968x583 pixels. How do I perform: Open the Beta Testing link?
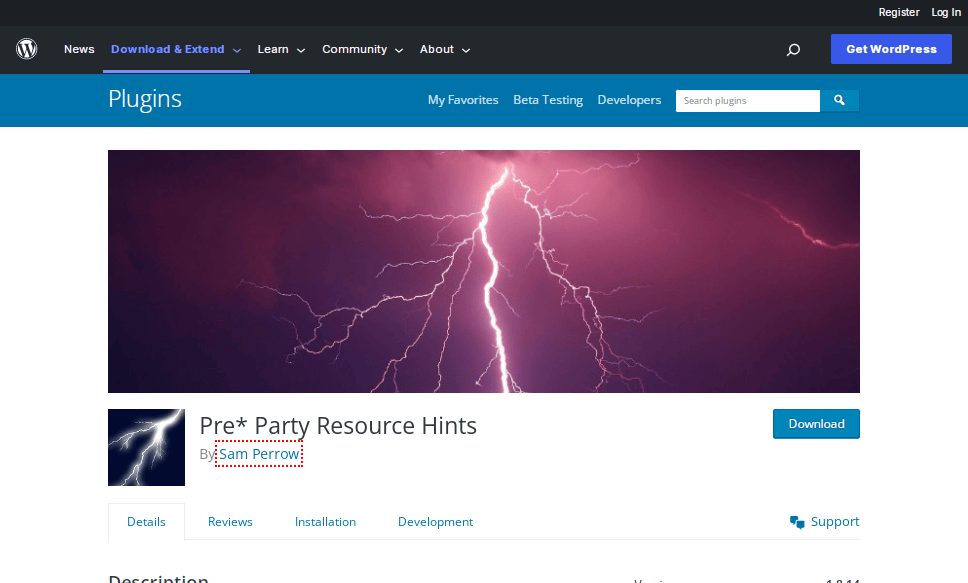coord(548,100)
